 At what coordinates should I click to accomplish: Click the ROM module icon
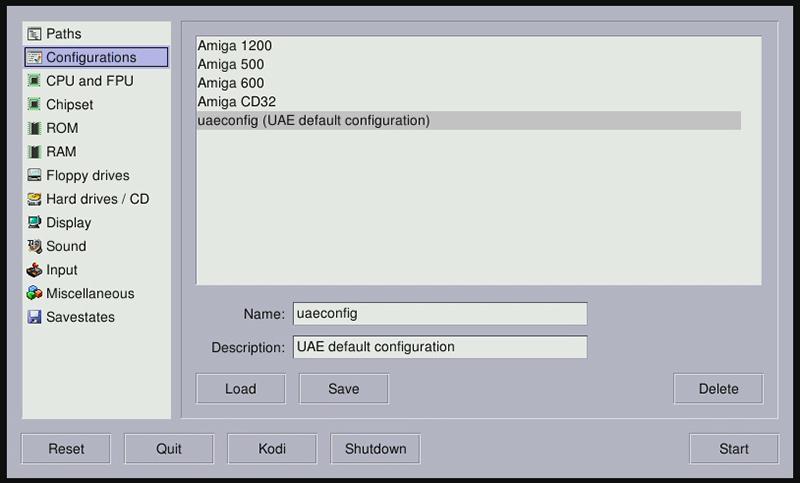click(34, 128)
